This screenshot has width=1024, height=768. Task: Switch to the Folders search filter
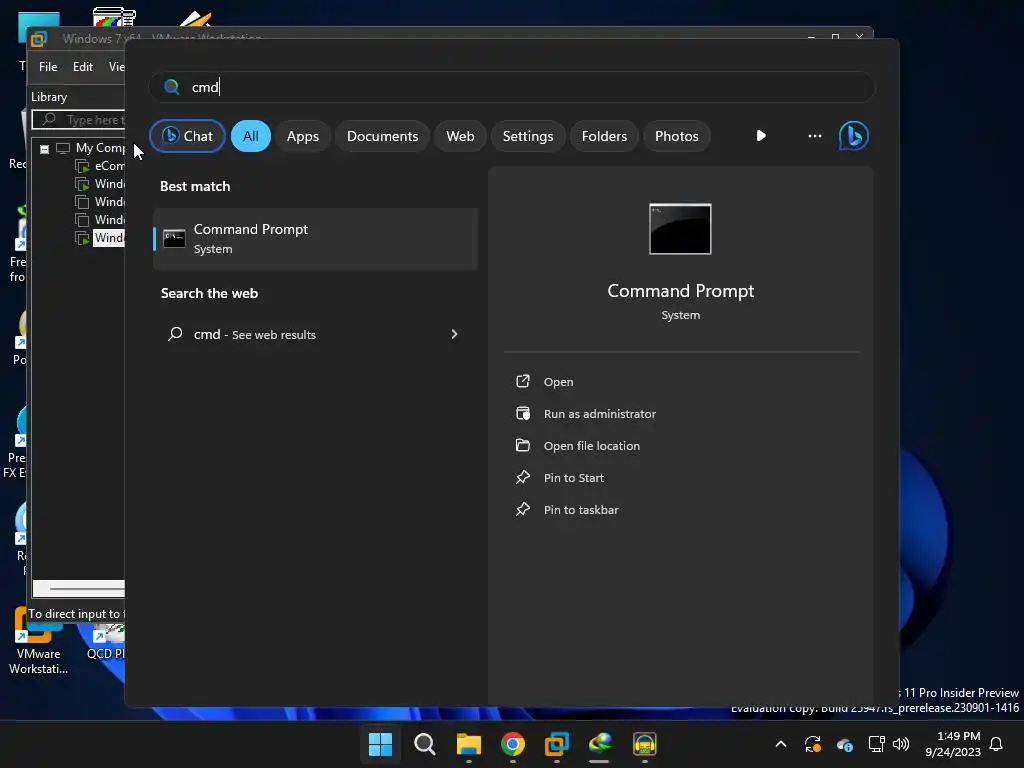tap(604, 136)
